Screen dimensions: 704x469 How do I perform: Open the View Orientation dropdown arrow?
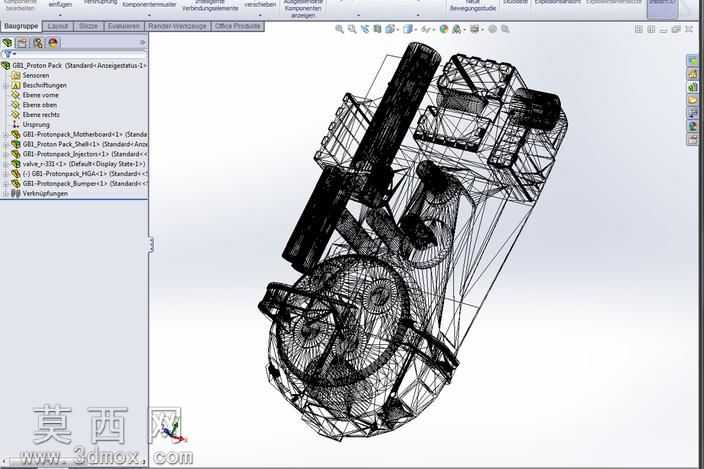tap(398, 30)
